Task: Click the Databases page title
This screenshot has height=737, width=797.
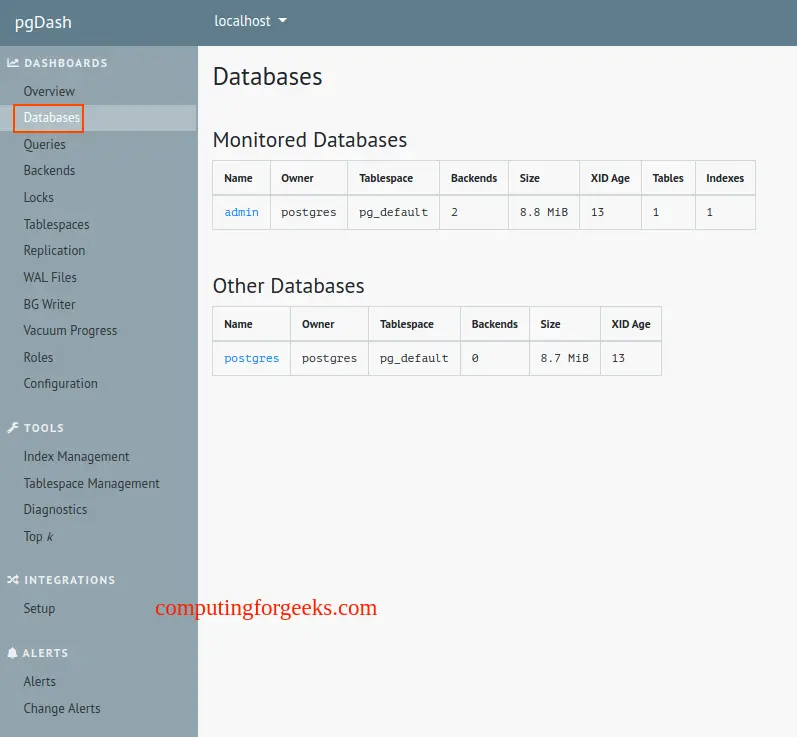Action: pos(268,77)
